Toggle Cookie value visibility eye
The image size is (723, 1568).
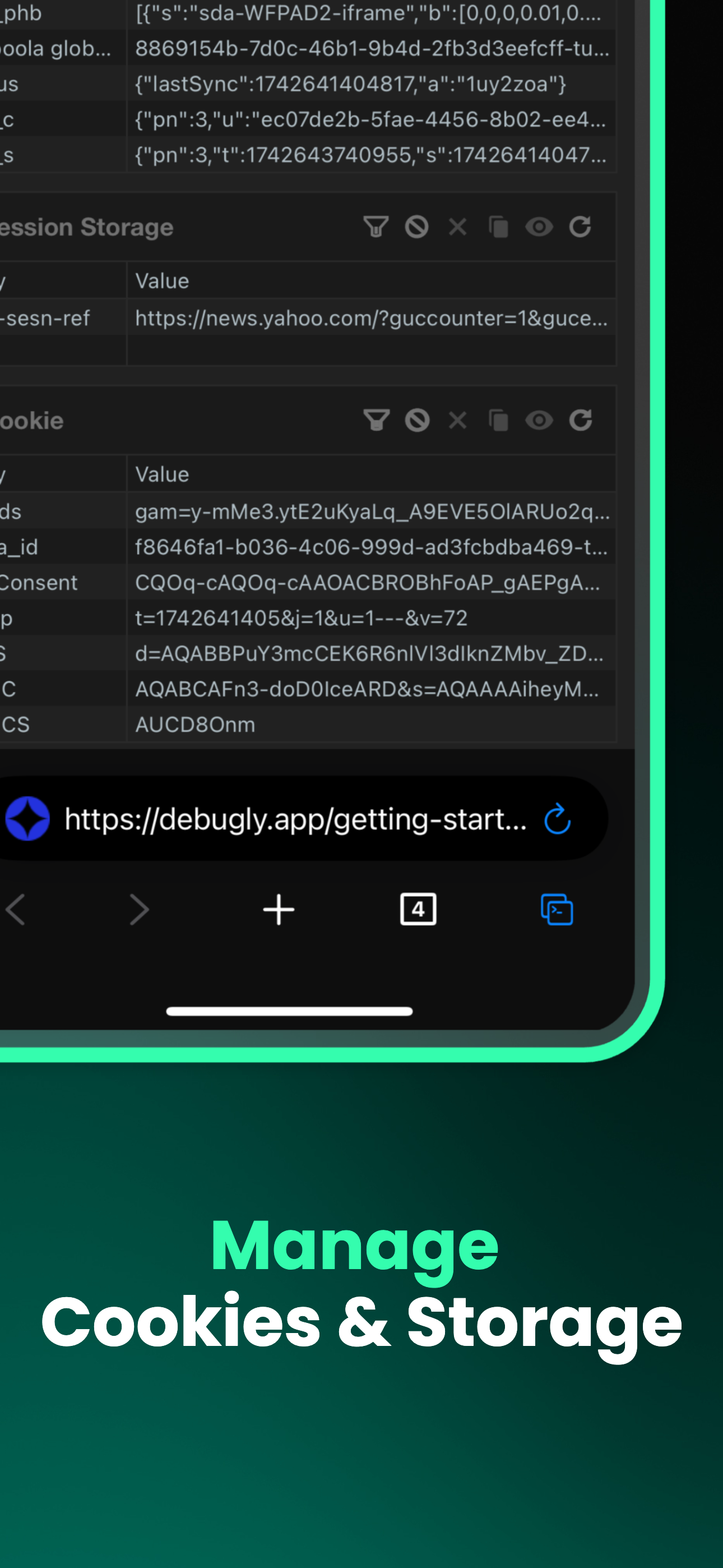pyautogui.click(x=539, y=420)
